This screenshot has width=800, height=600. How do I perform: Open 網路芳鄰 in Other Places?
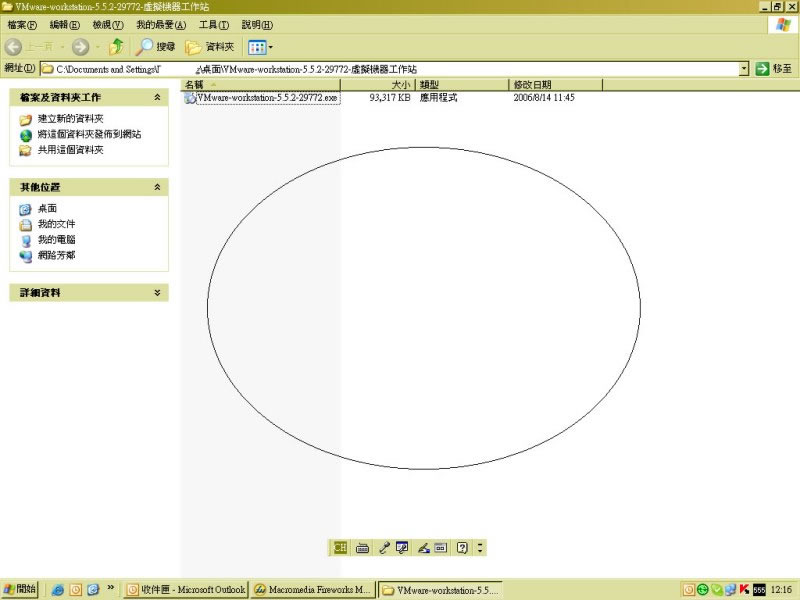[56, 255]
